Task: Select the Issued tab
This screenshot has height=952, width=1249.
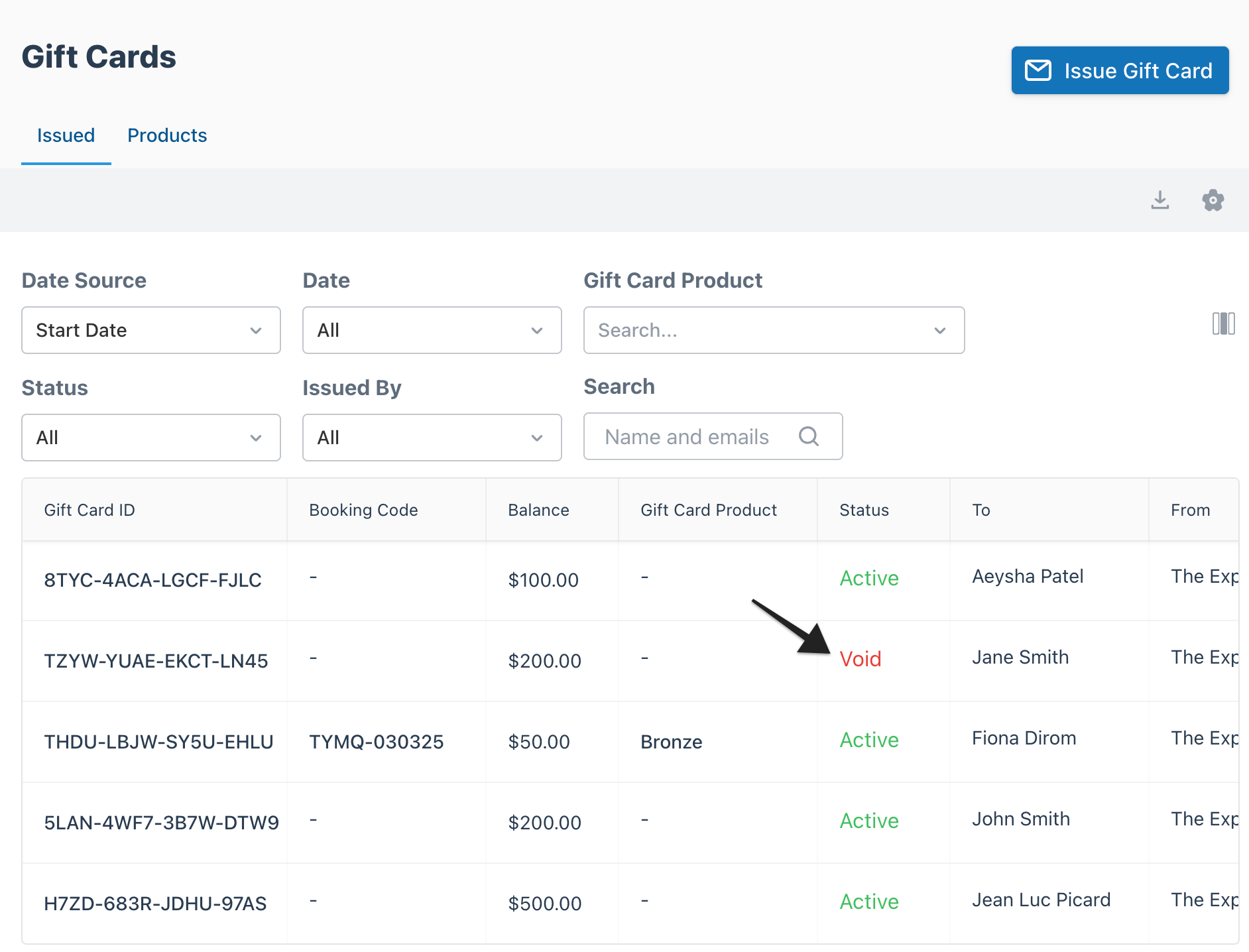Action: point(66,135)
